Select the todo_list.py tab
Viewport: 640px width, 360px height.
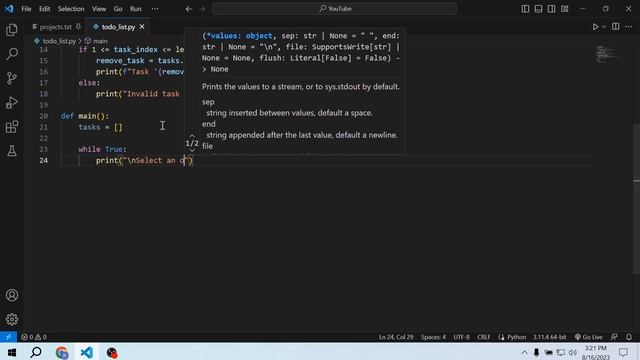[x=118, y=27]
